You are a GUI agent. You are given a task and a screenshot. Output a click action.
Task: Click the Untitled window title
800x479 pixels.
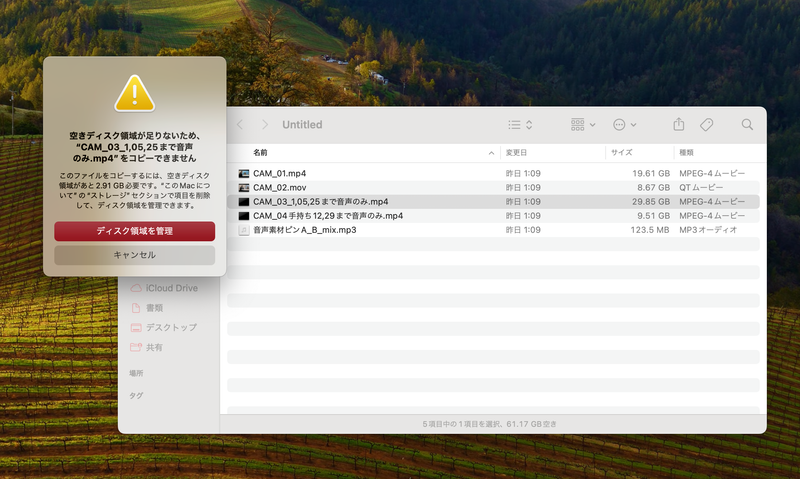[x=302, y=124]
